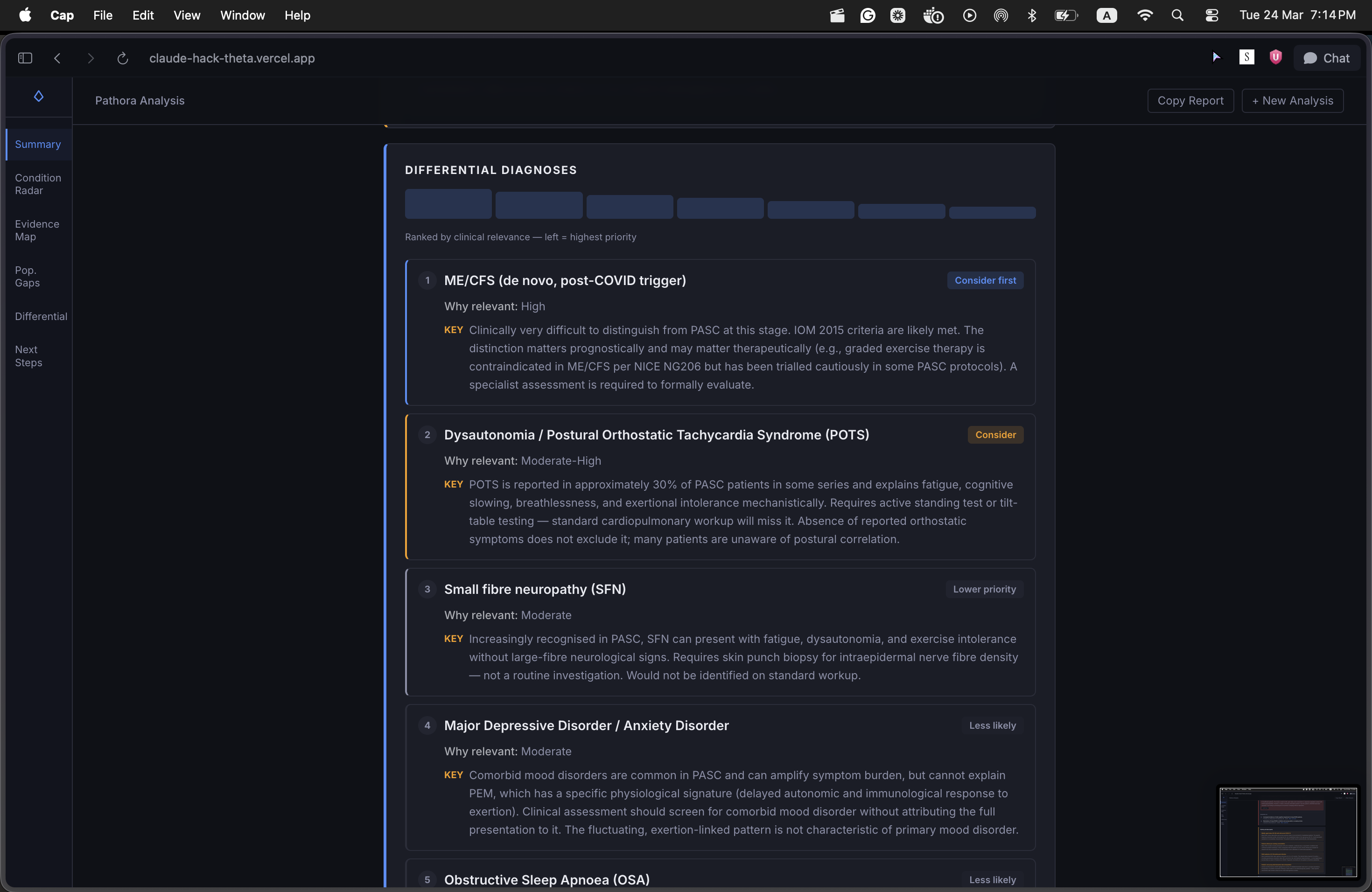Start a New Analysis

coord(1292,101)
